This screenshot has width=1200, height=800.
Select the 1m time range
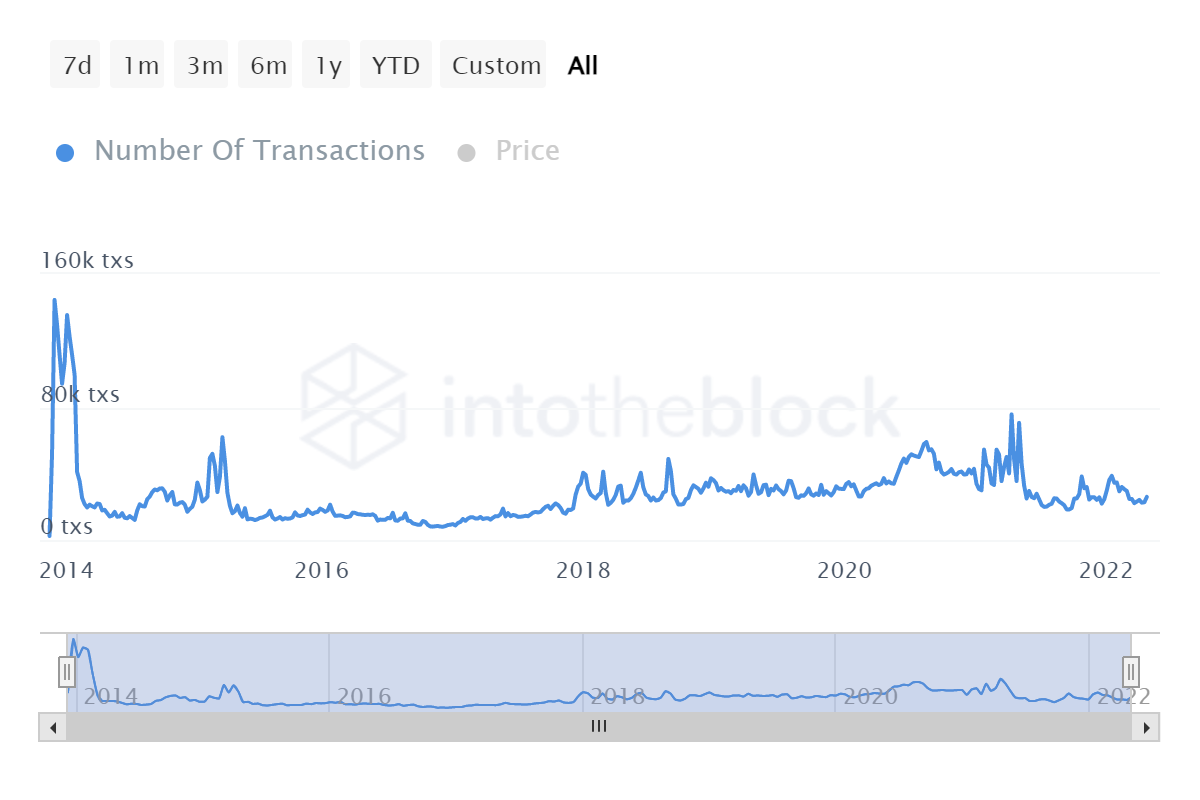[x=140, y=66]
